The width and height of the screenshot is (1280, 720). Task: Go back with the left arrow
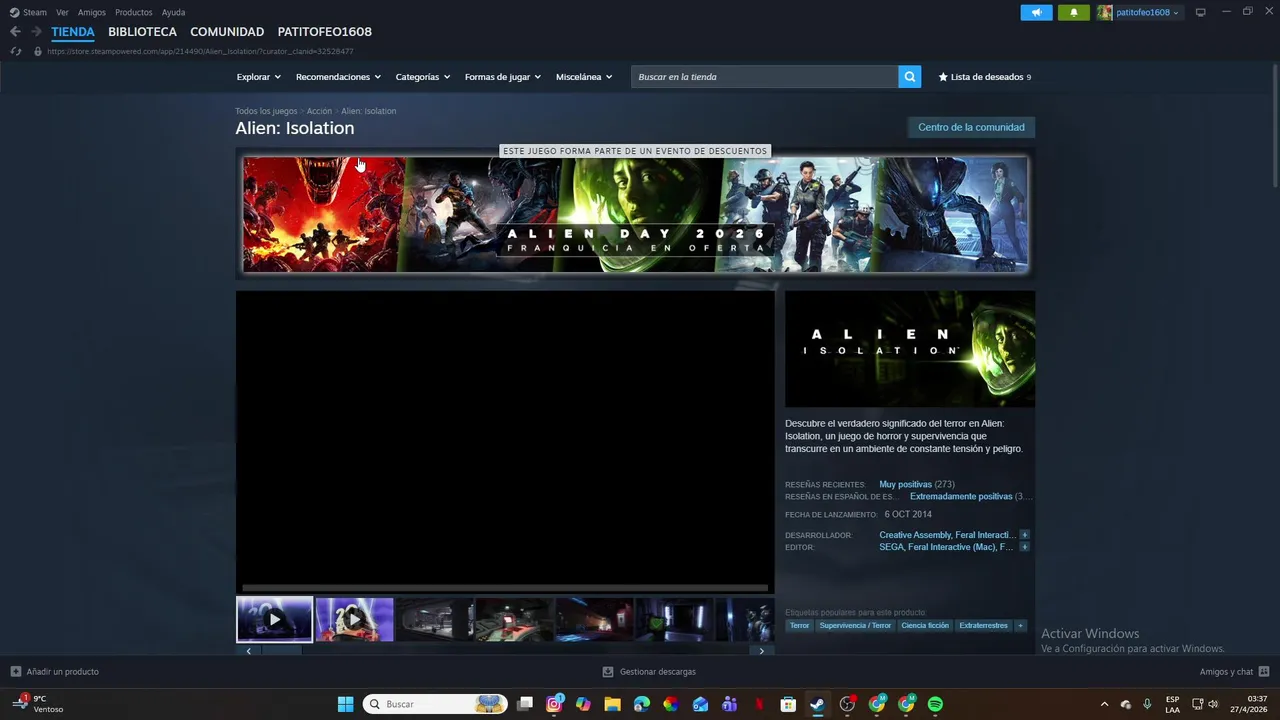coord(15,32)
